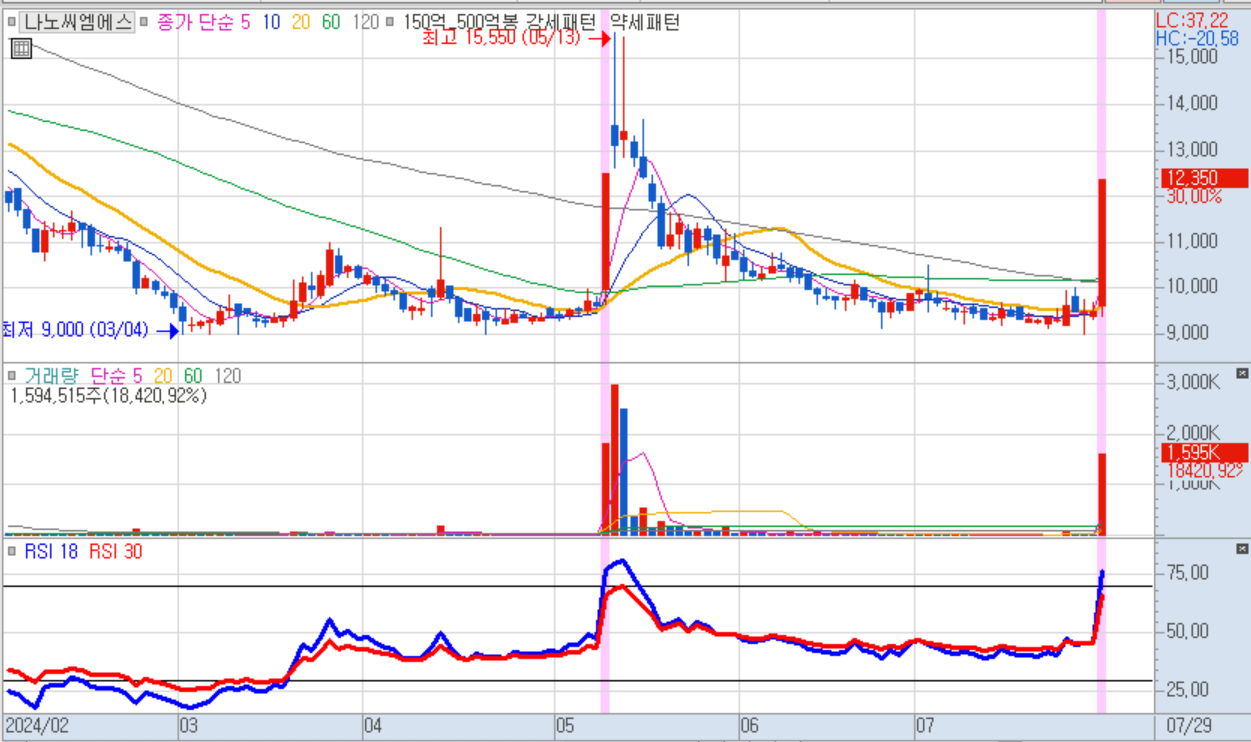Click the square marker before 150억_500억봉
This screenshot has height=742, width=1251.
389,22
